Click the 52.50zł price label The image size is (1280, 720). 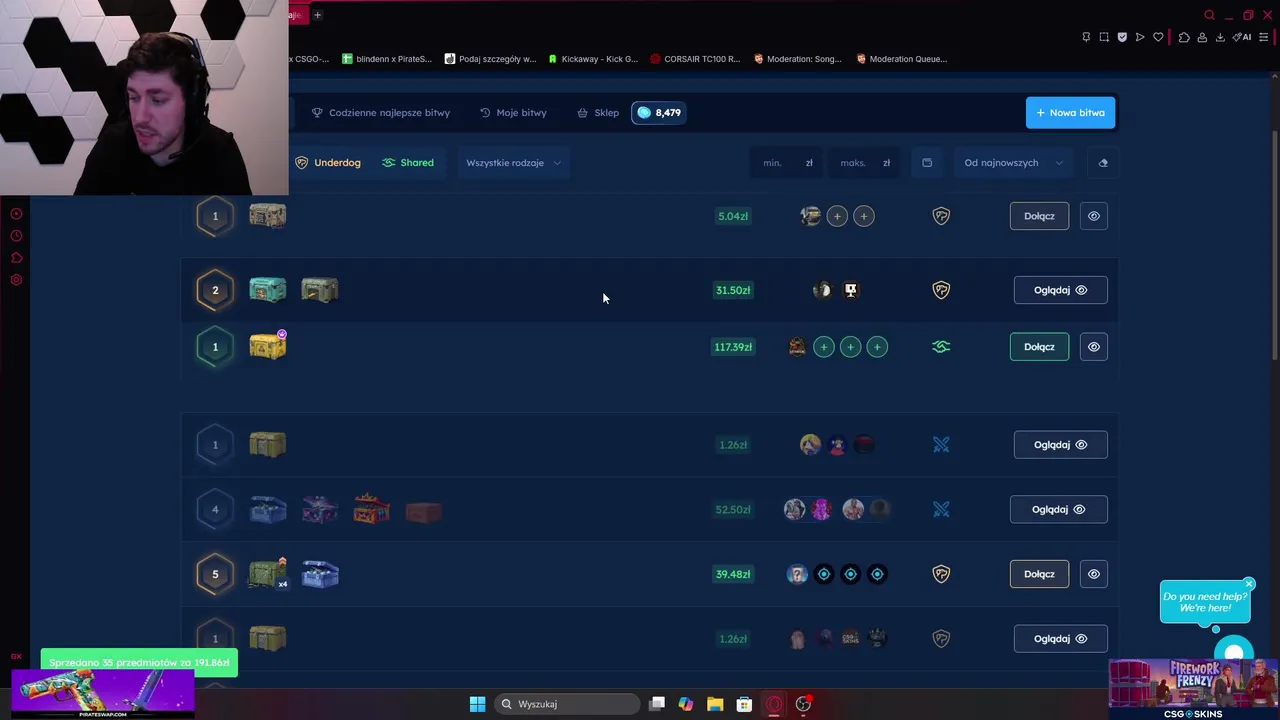pyautogui.click(x=733, y=509)
